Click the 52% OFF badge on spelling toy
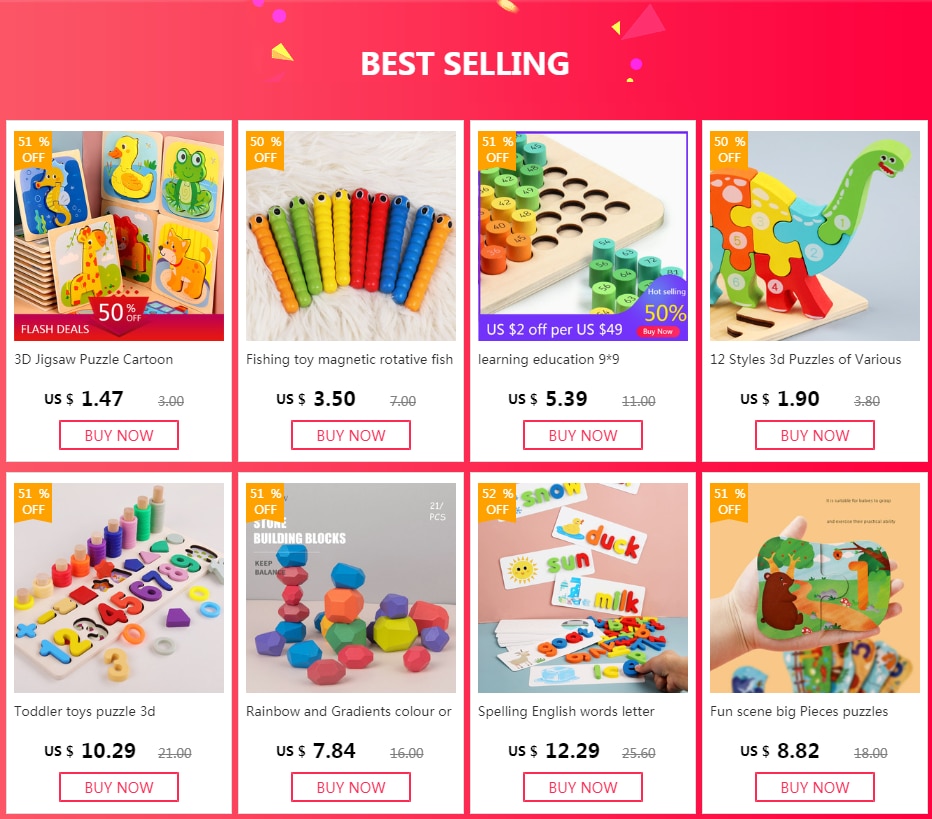 click(x=497, y=502)
